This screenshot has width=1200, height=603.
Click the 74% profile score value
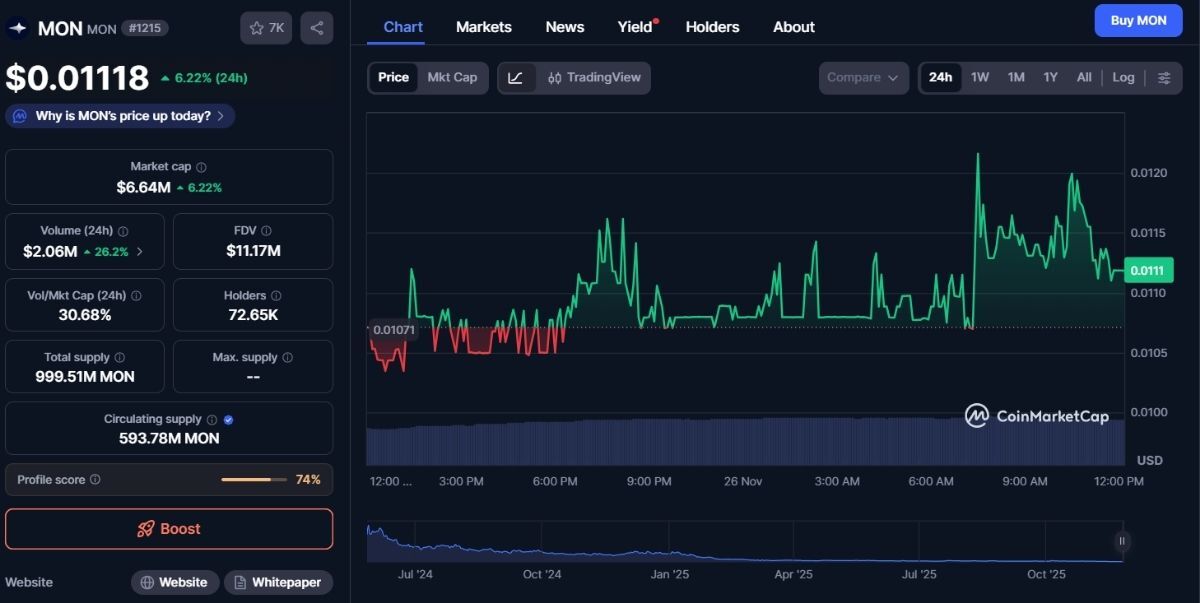tap(308, 480)
